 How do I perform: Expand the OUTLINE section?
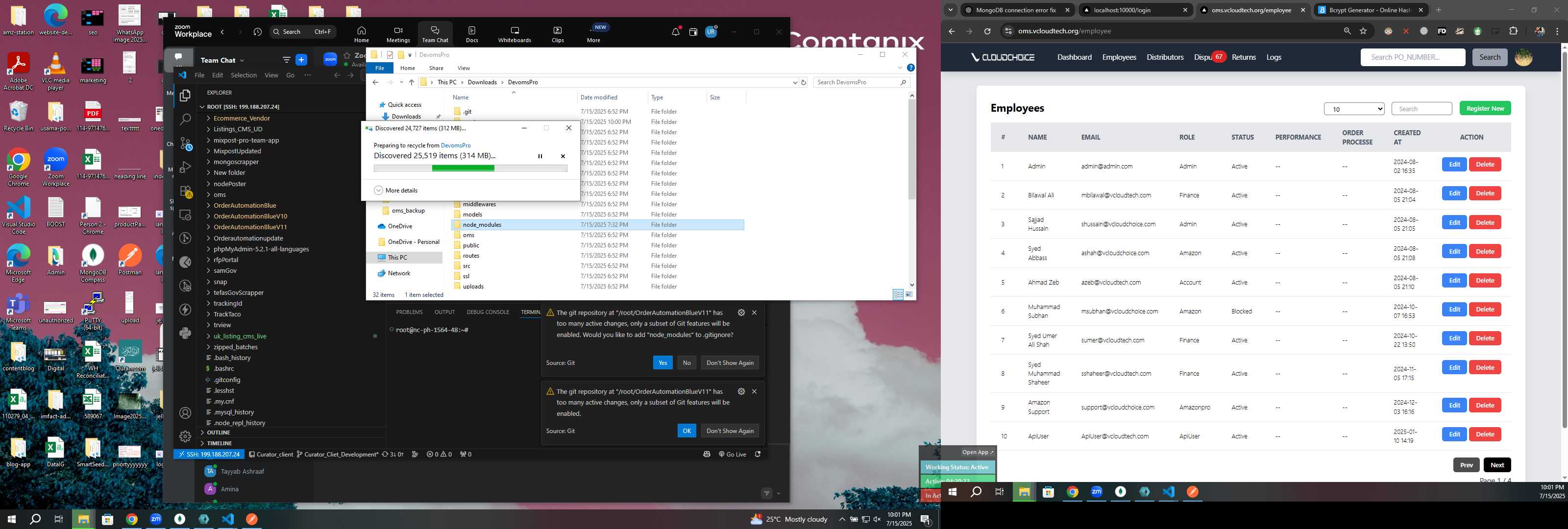pos(219,432)
